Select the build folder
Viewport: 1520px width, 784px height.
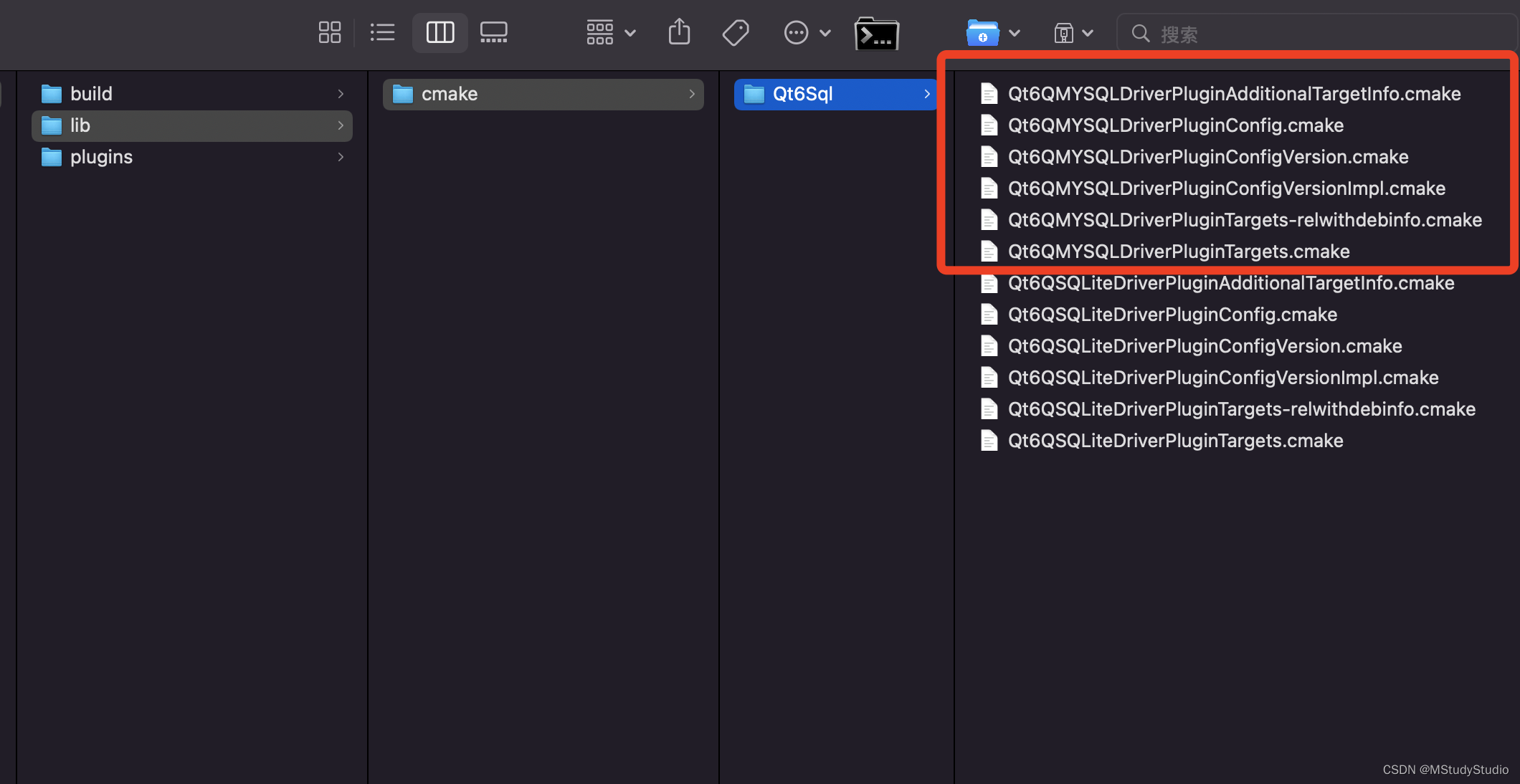(192, 94)
